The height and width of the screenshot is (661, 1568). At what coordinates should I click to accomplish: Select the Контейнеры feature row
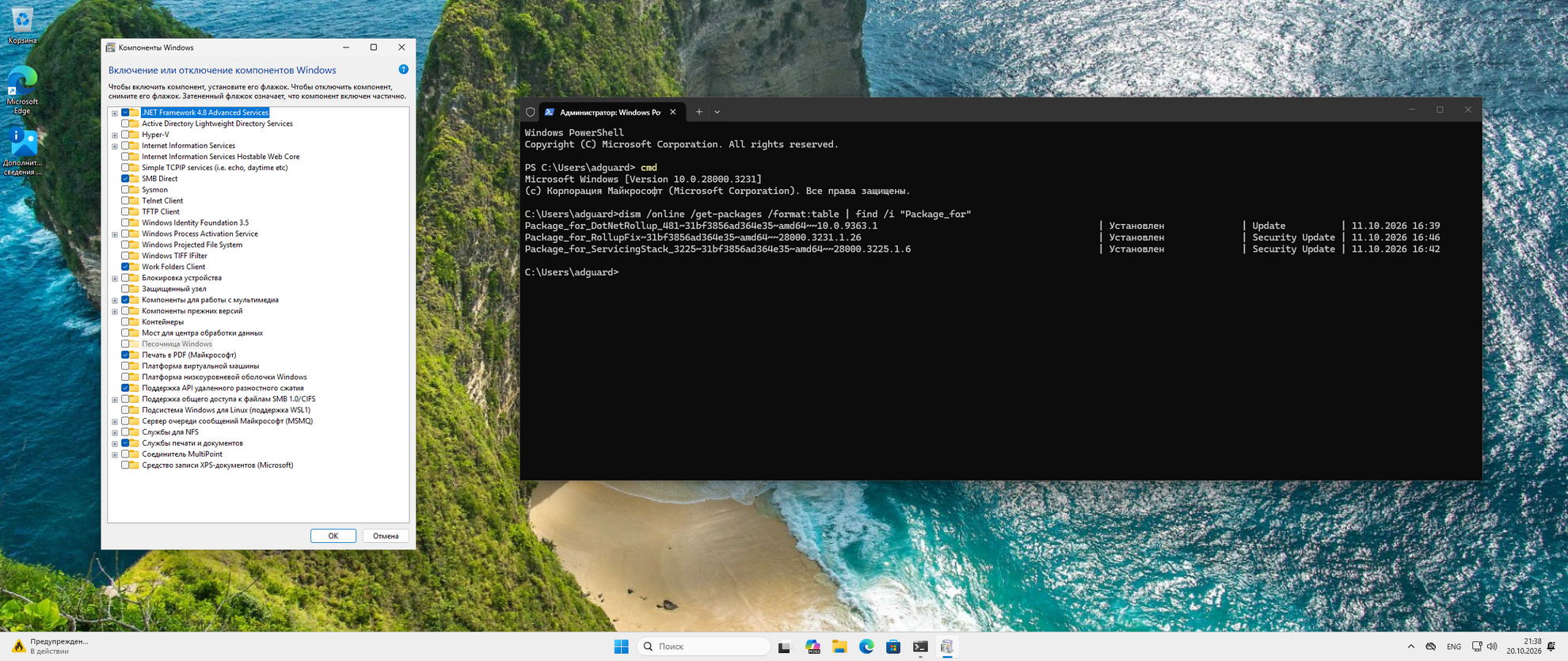pos(162,322)
